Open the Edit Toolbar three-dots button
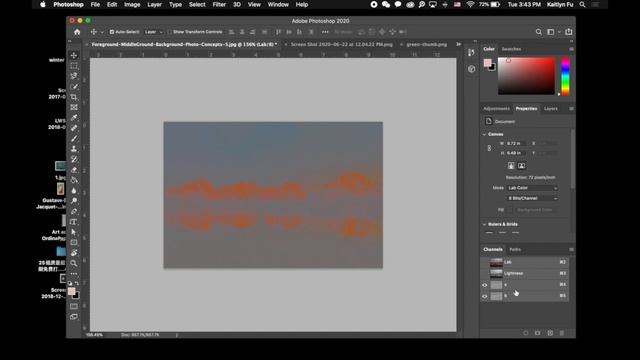The height and width of the screenshot is (360, 640). point(74,274)
